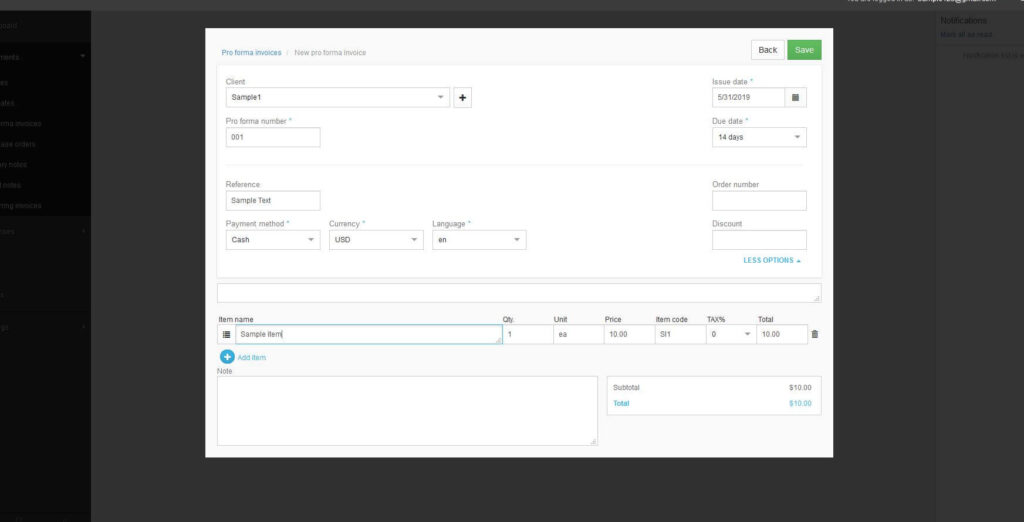Click Mark all as read in Notifications
The width and height of the screenshot is (1024, 522).
pos(966,35)
